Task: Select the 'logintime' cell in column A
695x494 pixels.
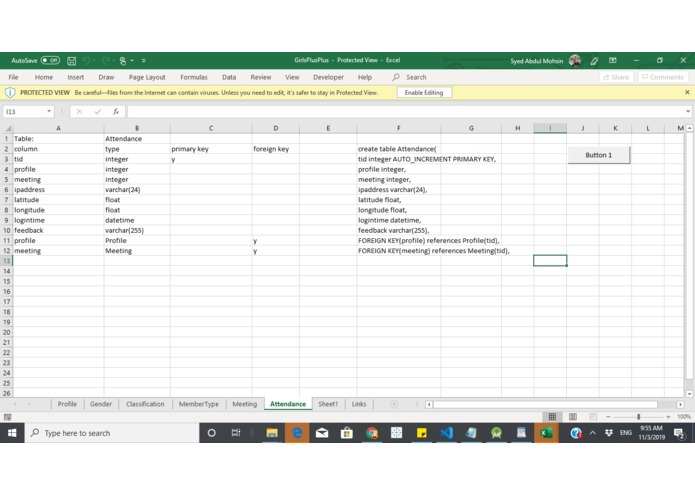Action: coord(59,220)
